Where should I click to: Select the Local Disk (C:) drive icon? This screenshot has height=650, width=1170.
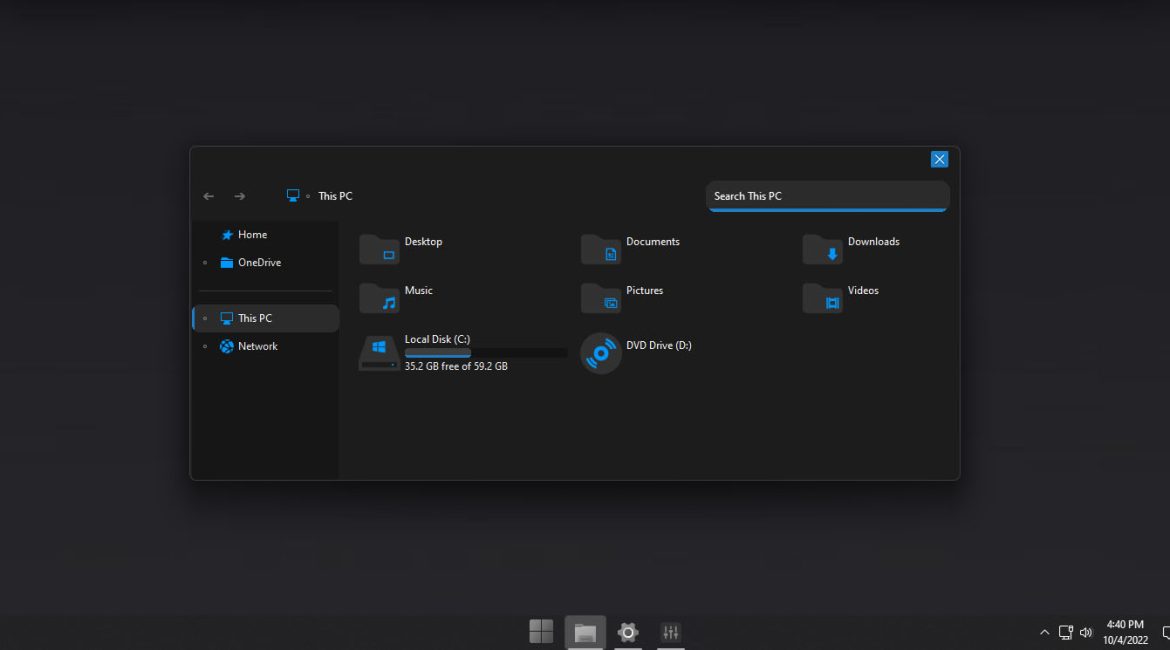tap(379, 353)
